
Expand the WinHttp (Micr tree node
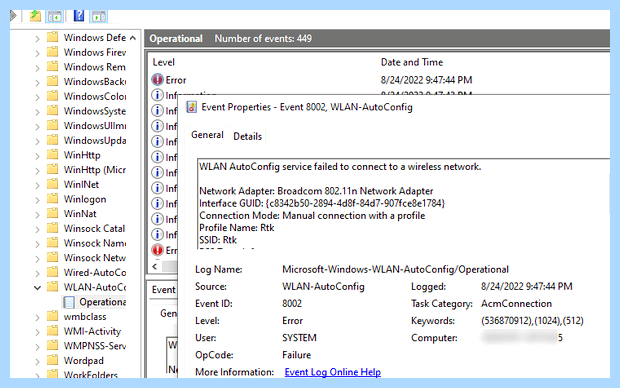tap(37, 170)
